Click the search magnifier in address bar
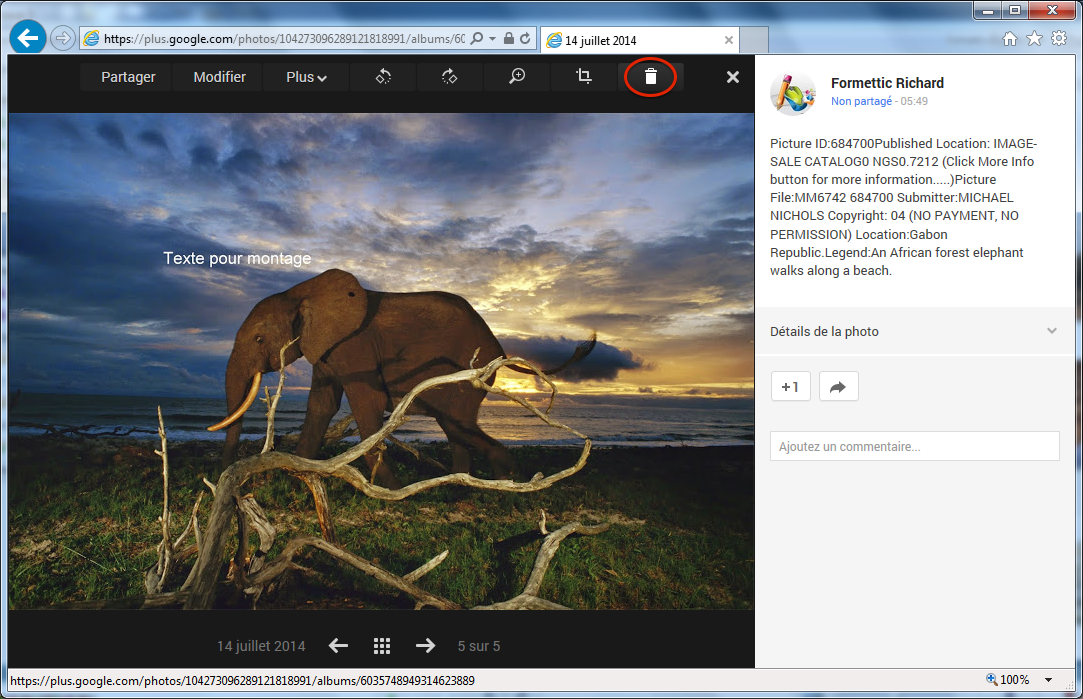 click(477, 39)
